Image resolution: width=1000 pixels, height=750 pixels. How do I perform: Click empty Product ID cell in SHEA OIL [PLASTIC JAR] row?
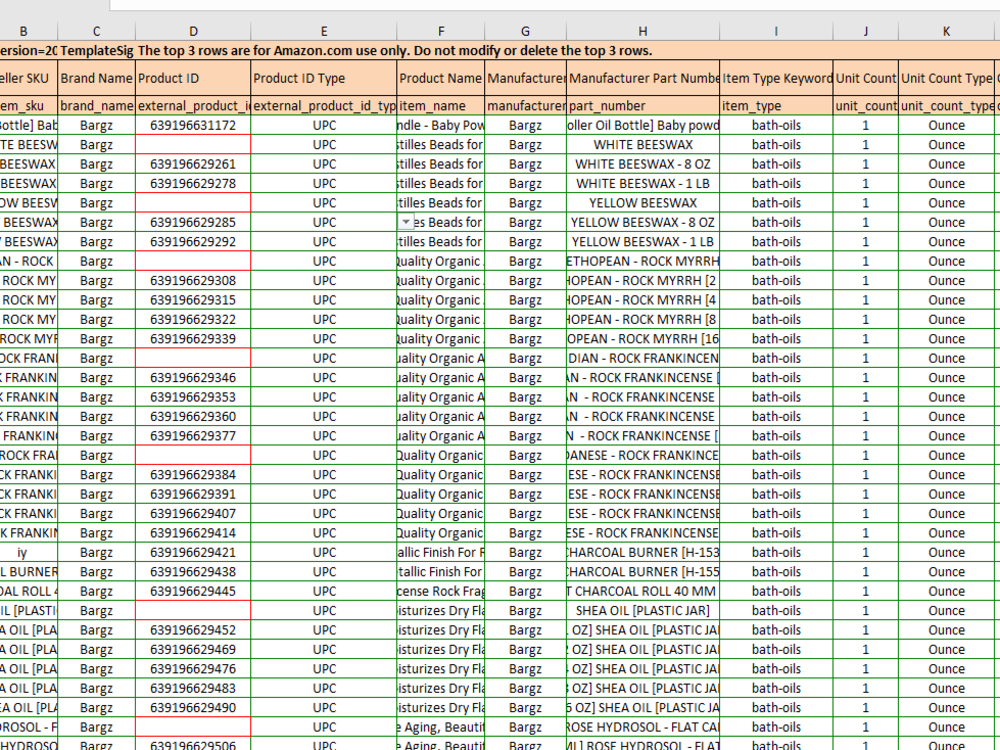pos(193,610)
